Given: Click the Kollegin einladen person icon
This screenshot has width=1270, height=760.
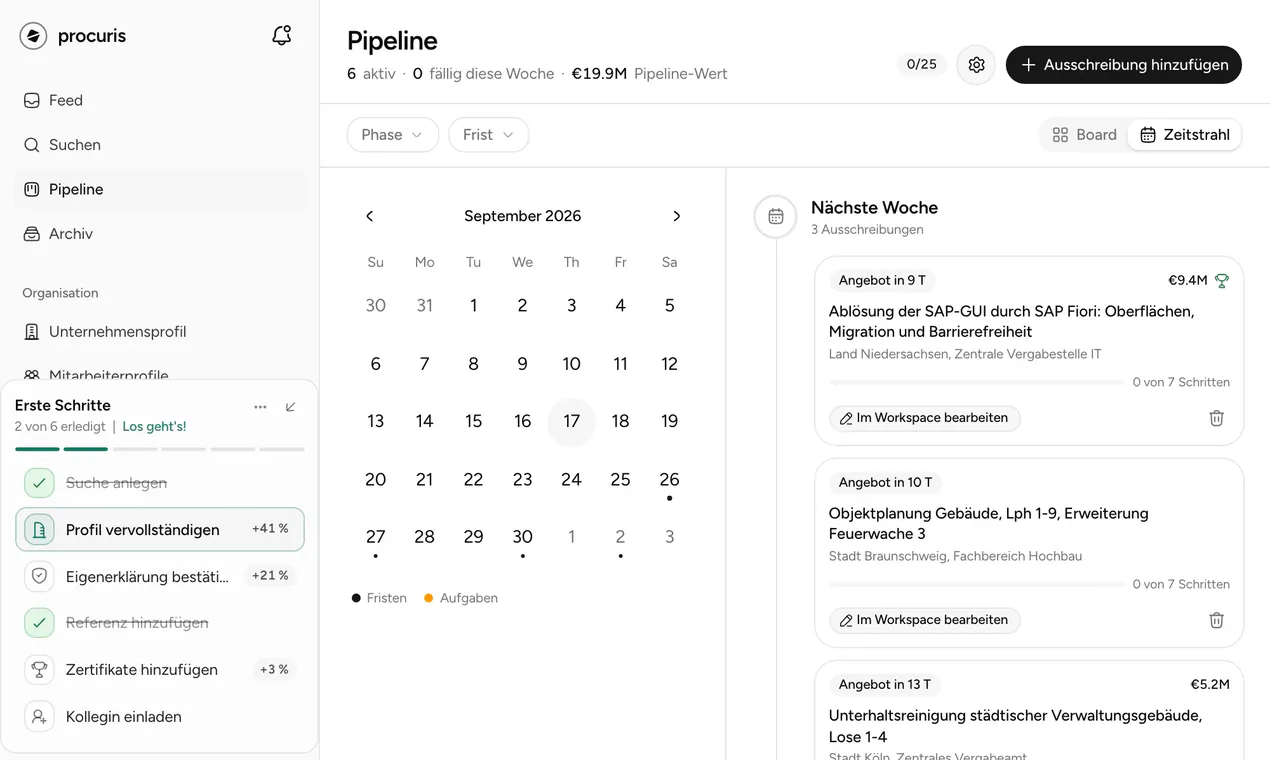Looking at the screenshot, I should tap(39, 717).
